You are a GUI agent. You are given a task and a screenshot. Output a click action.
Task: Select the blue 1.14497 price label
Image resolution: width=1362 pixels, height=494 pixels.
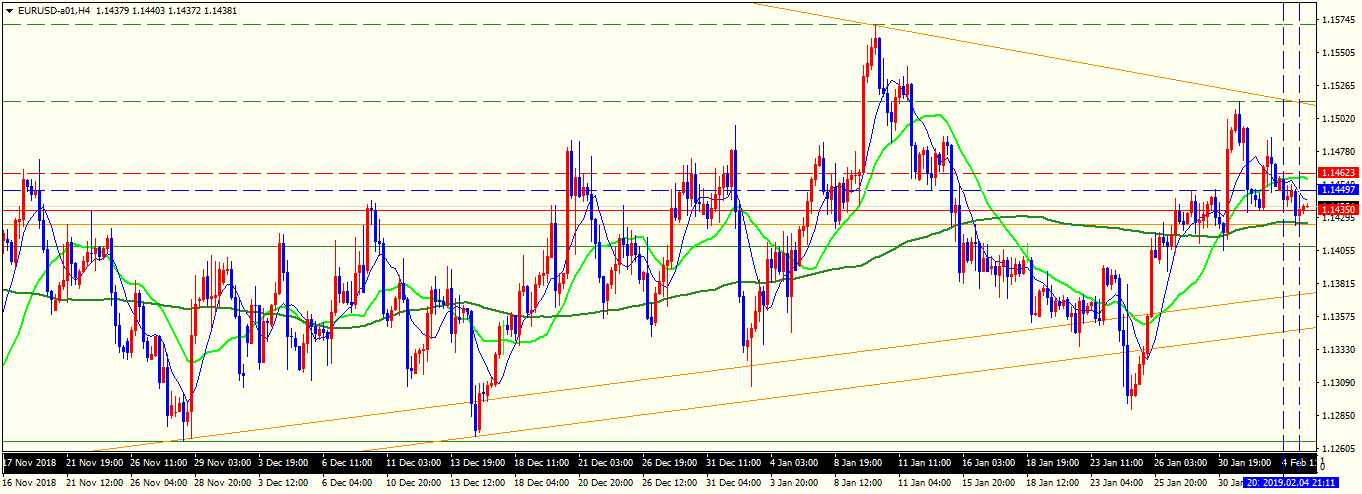(1337, 190)
